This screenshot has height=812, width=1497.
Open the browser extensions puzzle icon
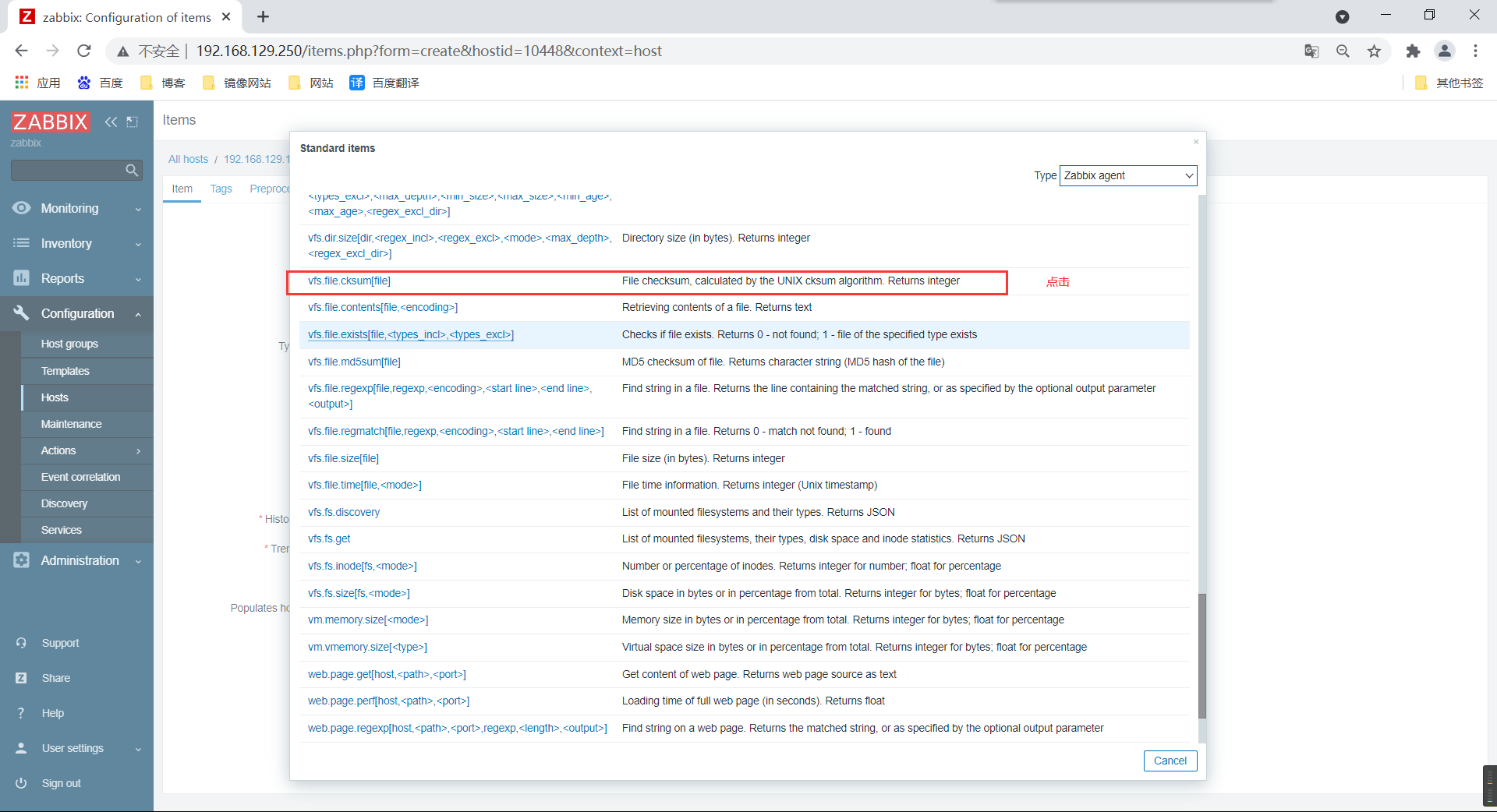(x=1413, y=51)
